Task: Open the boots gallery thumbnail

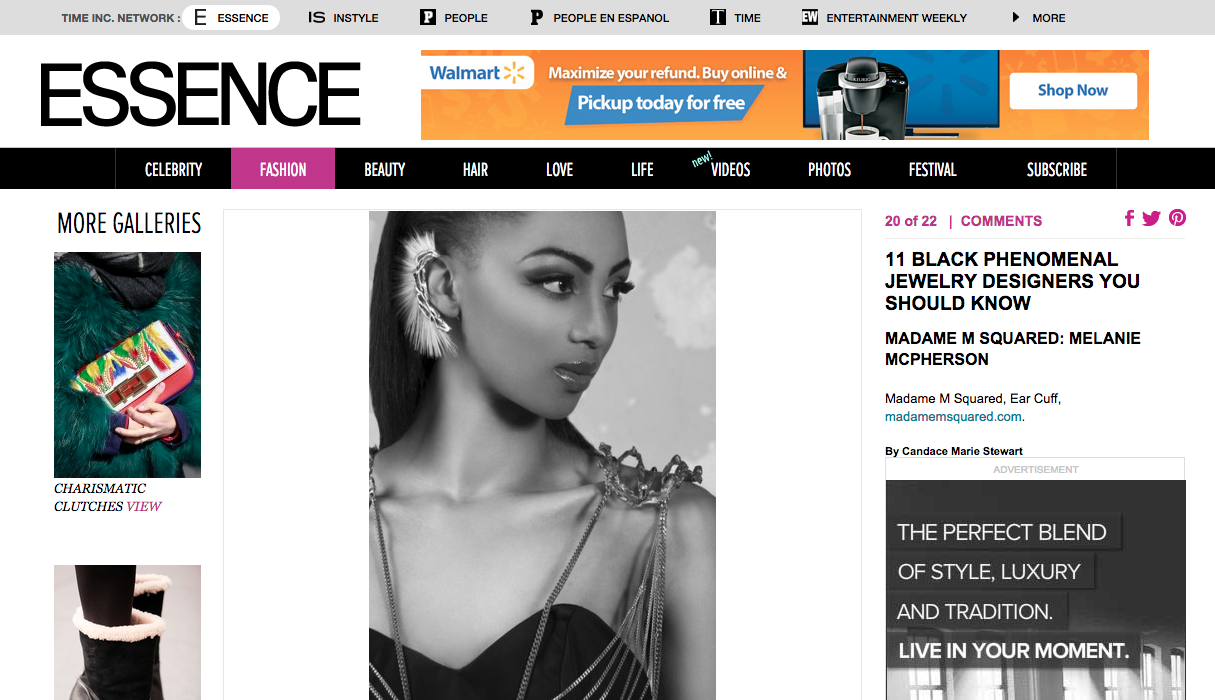Action: click(127, 632)
